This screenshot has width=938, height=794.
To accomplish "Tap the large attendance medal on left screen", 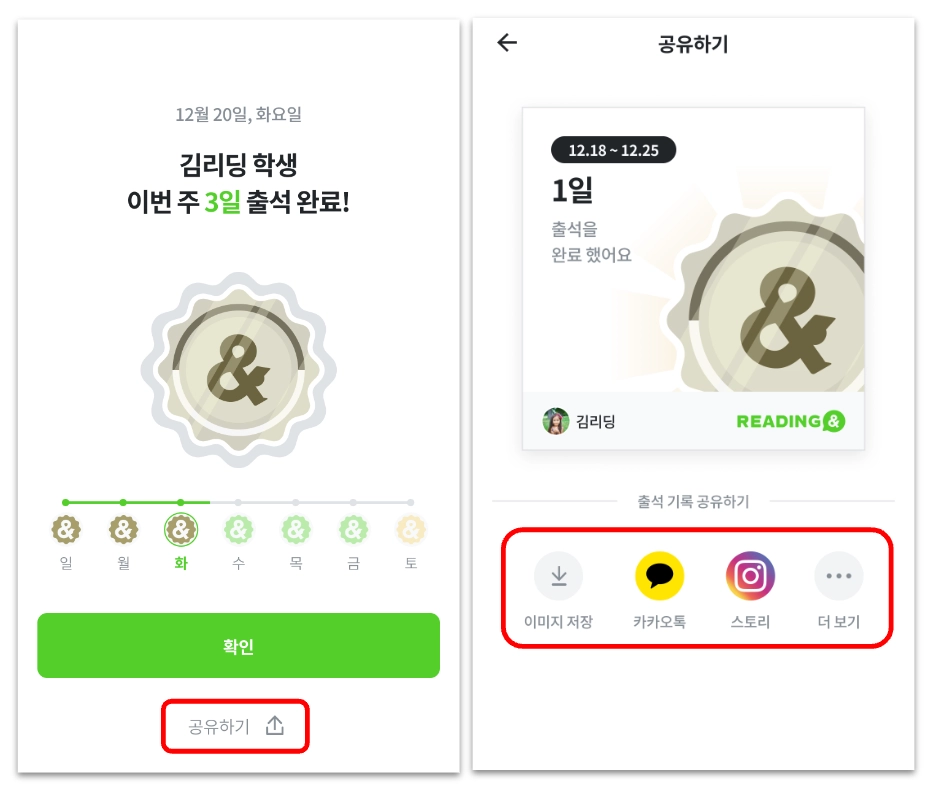I will [x=238, y=370].
